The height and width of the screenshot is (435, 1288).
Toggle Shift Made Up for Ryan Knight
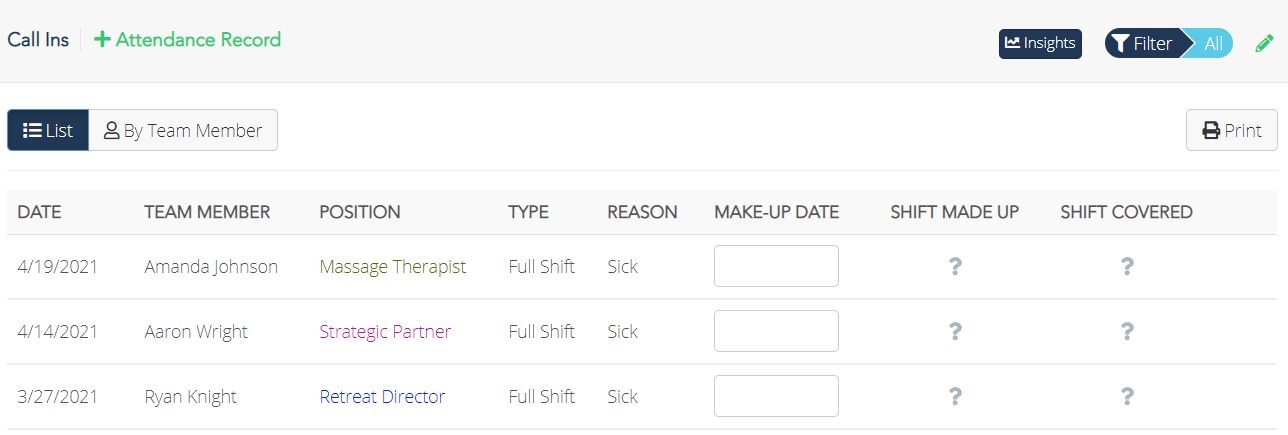[x=955, y=397]
